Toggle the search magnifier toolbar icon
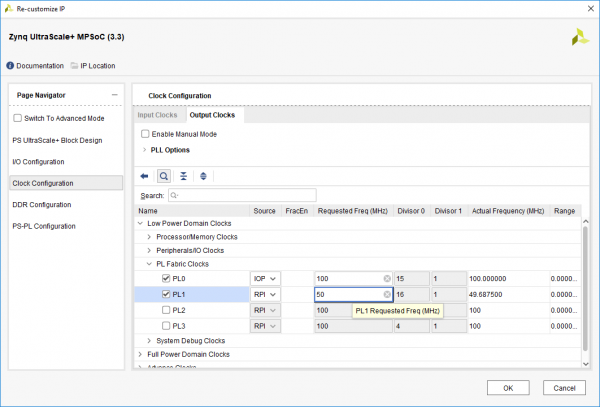The height and width of the screenshot is (407, 600). click(163, 175)
